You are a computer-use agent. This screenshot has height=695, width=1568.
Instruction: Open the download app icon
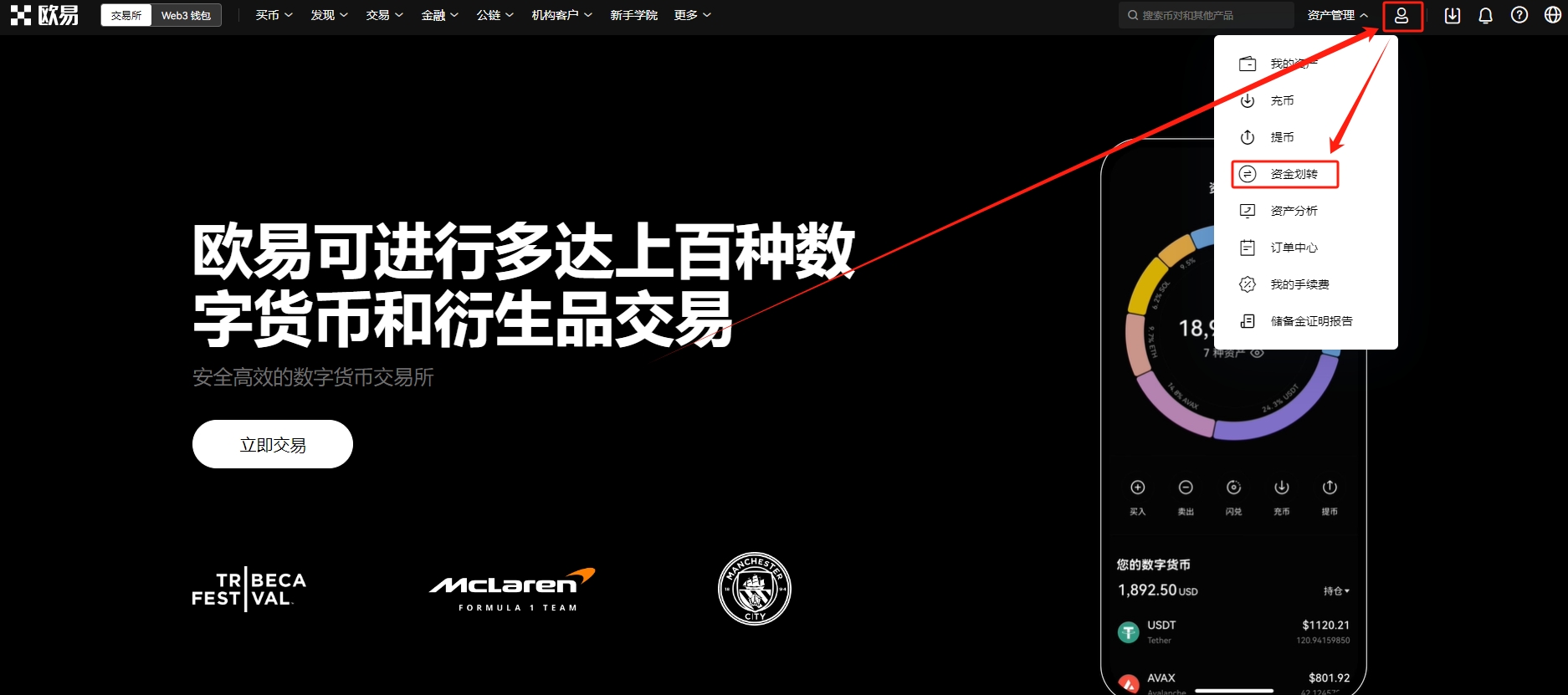(1453, 15)
